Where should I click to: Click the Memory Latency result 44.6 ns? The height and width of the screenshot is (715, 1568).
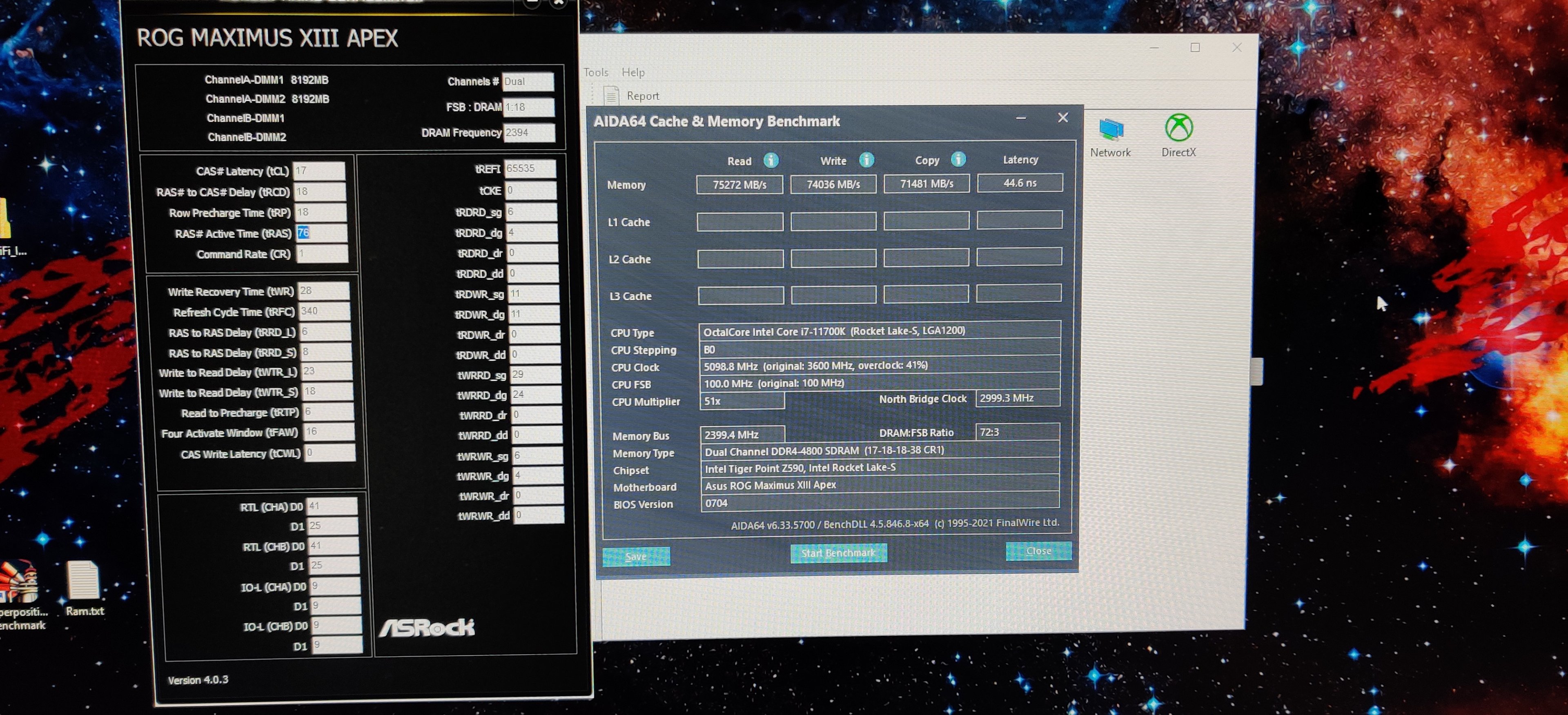click(1020, 182)
